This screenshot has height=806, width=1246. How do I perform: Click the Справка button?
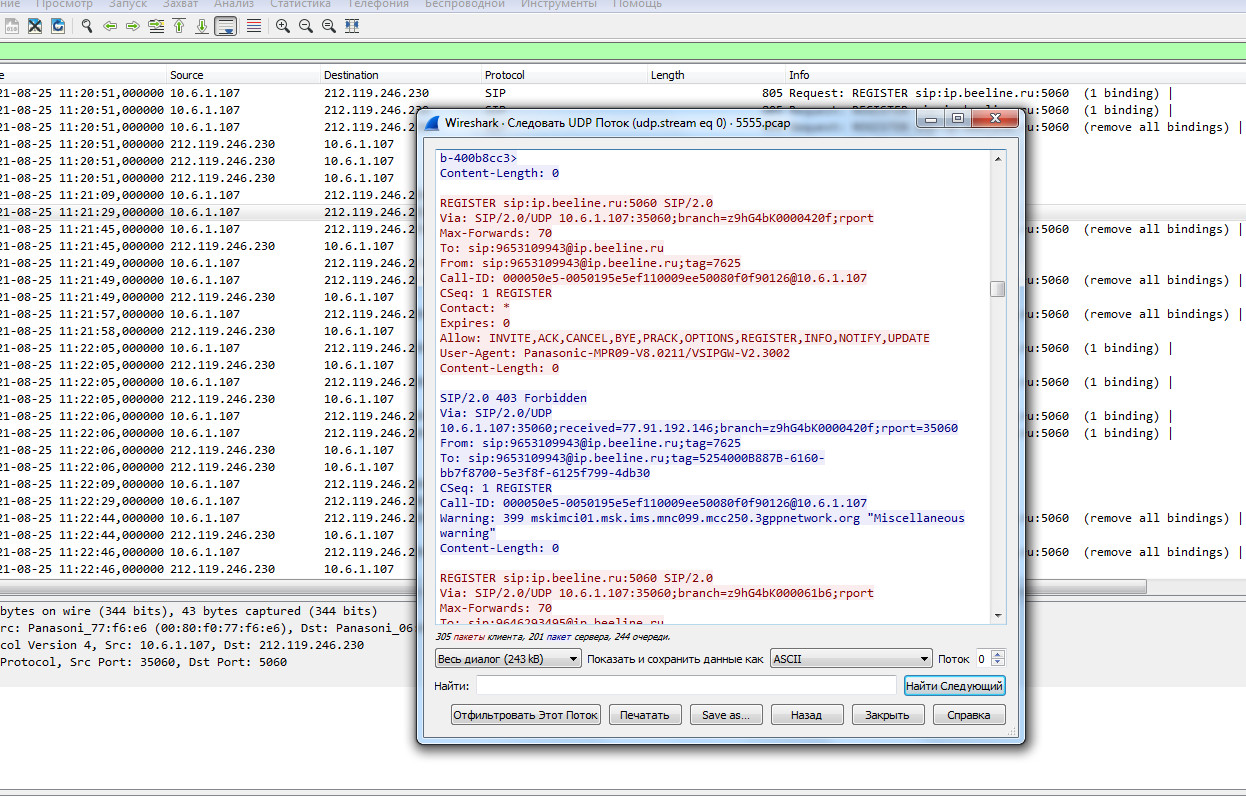point(969,715)
